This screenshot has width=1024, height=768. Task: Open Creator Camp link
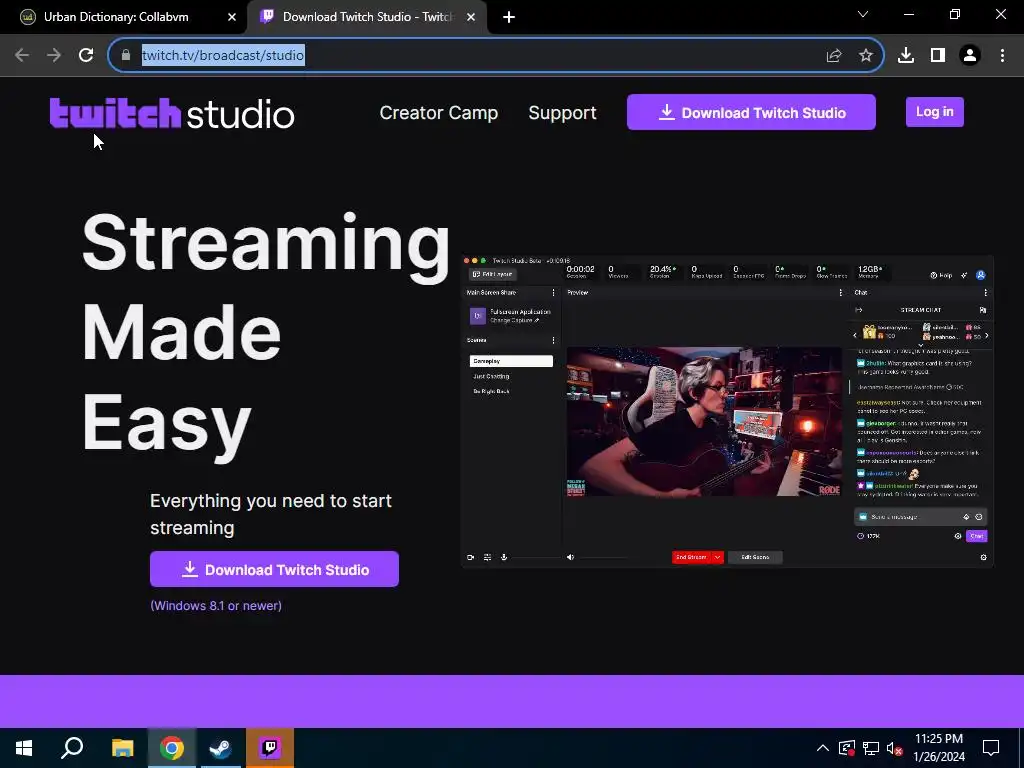tap(439, 113)
